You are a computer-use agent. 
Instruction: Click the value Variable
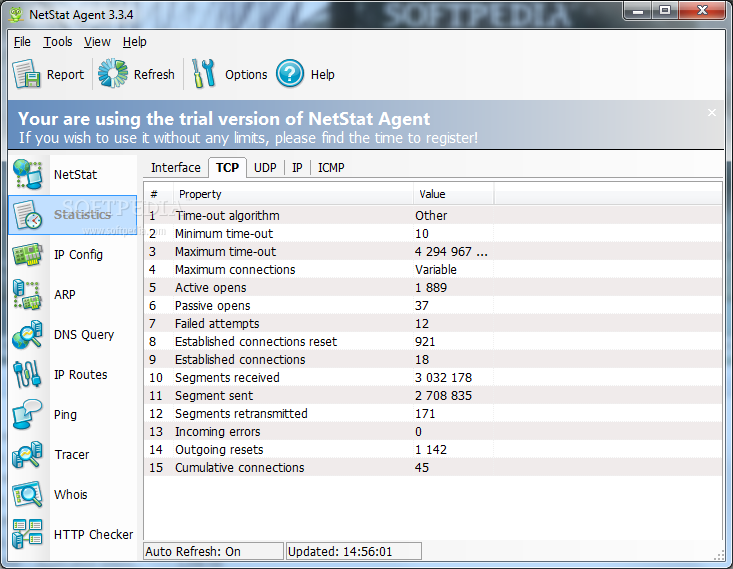pyautogui.click(x=436, y=269)
